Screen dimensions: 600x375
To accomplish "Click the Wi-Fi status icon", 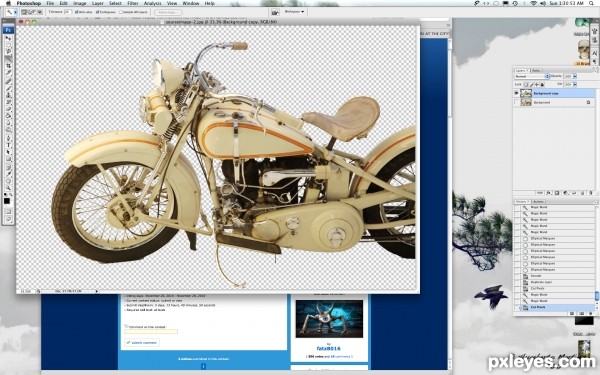I will 533,3.
